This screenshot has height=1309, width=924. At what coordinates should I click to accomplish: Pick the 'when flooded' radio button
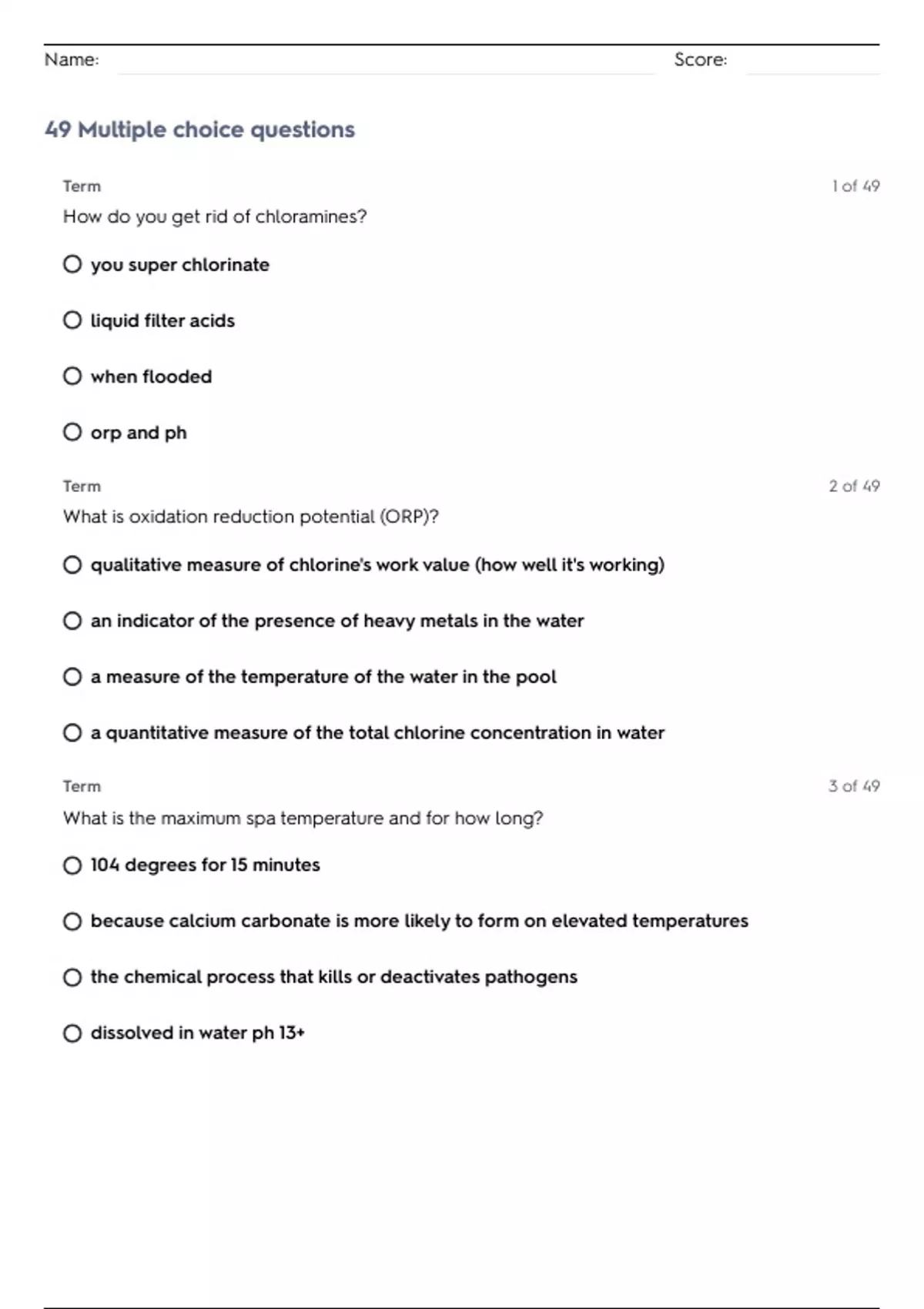(x=72, y=377)
